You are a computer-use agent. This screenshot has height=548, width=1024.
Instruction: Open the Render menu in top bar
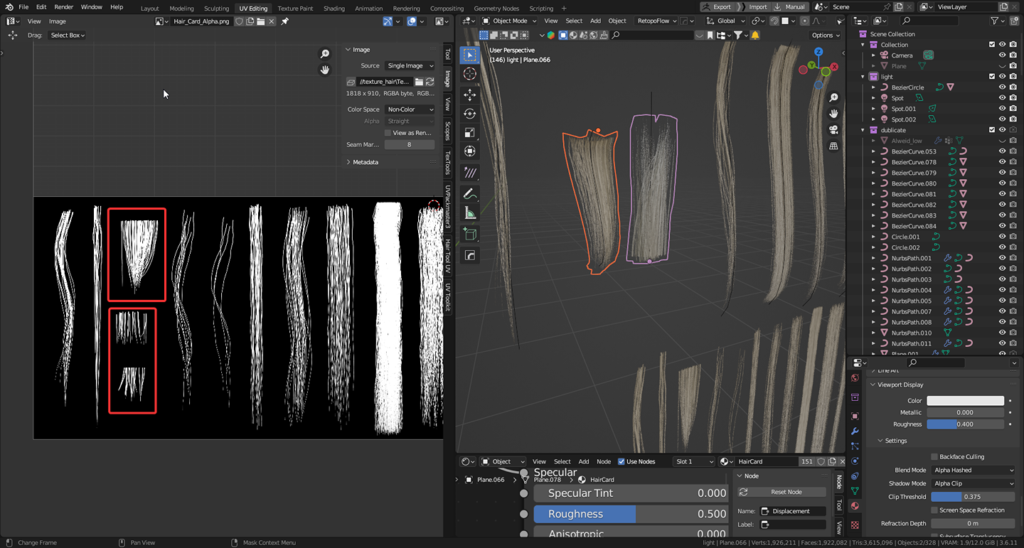[63, 7]
